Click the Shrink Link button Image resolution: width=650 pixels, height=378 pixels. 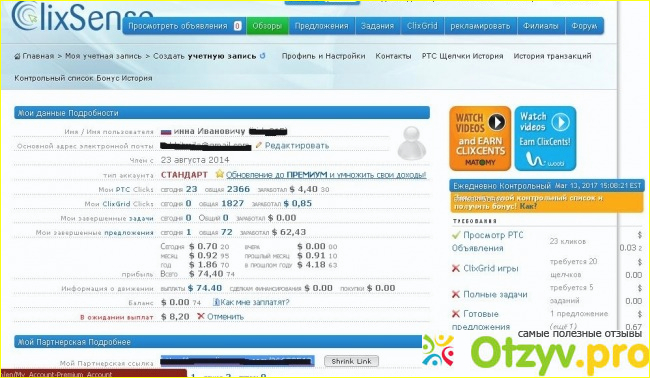[x=351, y=361]
